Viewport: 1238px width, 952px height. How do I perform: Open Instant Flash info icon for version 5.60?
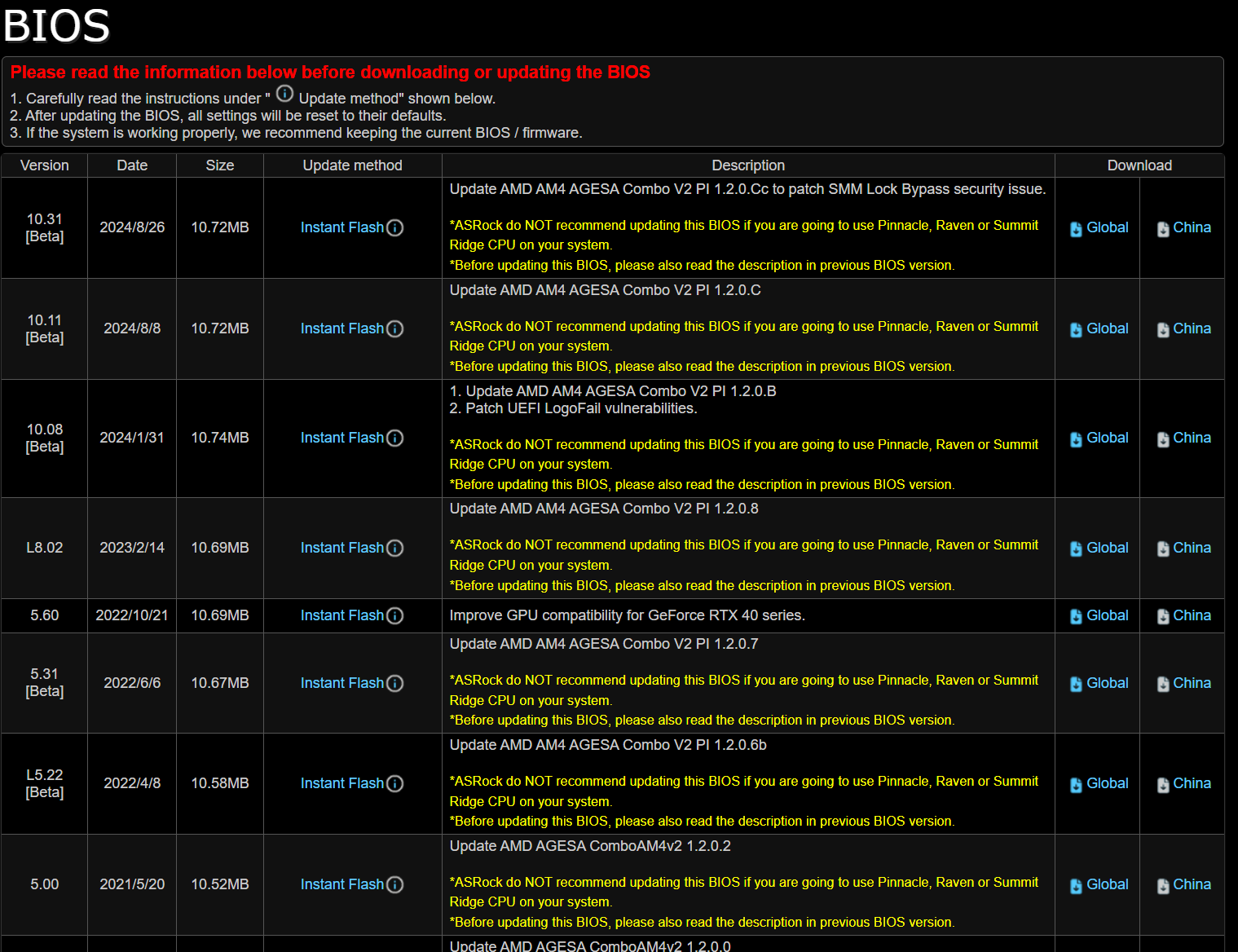(x=395, y=616)
